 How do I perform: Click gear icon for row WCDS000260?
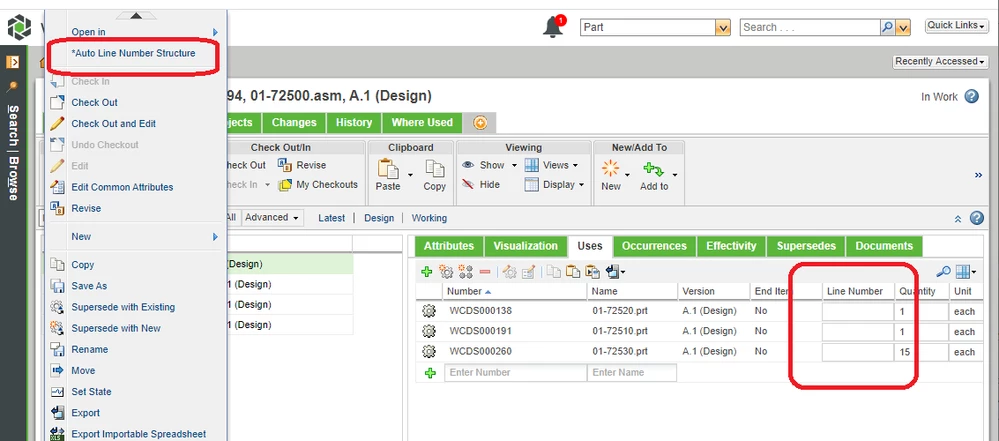pyautogui.click(x=429, y=352)
